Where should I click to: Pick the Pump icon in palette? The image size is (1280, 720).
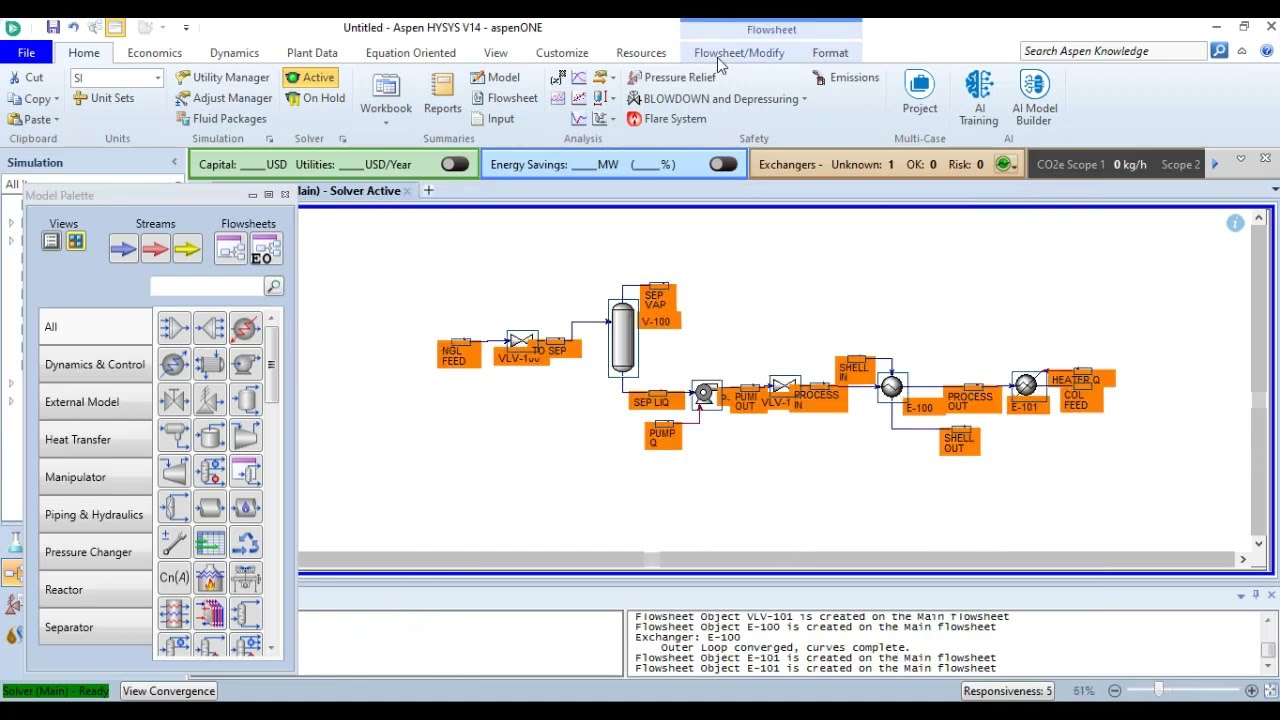point(245,364)
